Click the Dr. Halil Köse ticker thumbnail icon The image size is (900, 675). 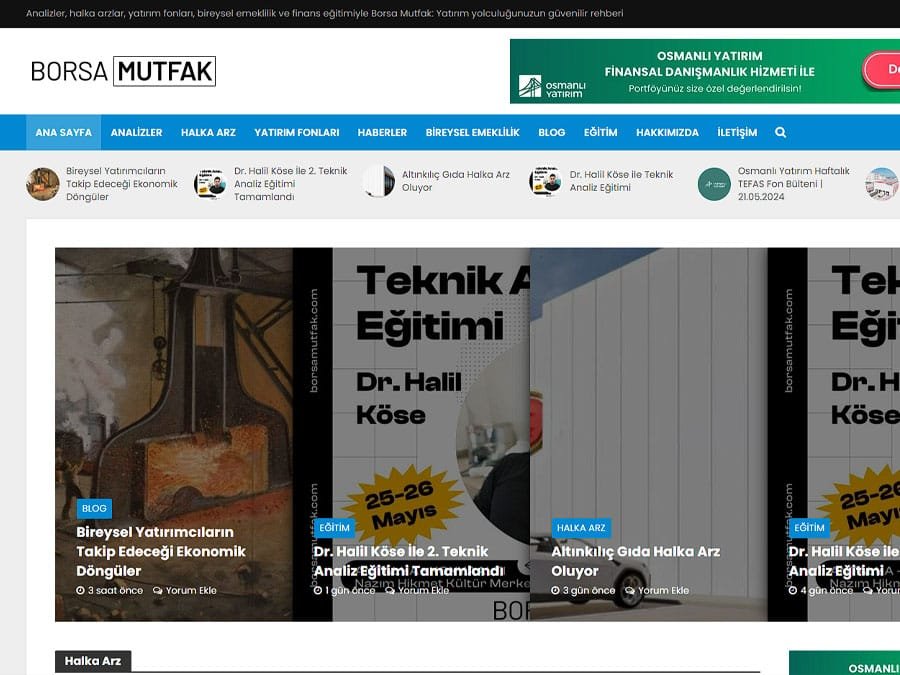(x=543, y=182)
